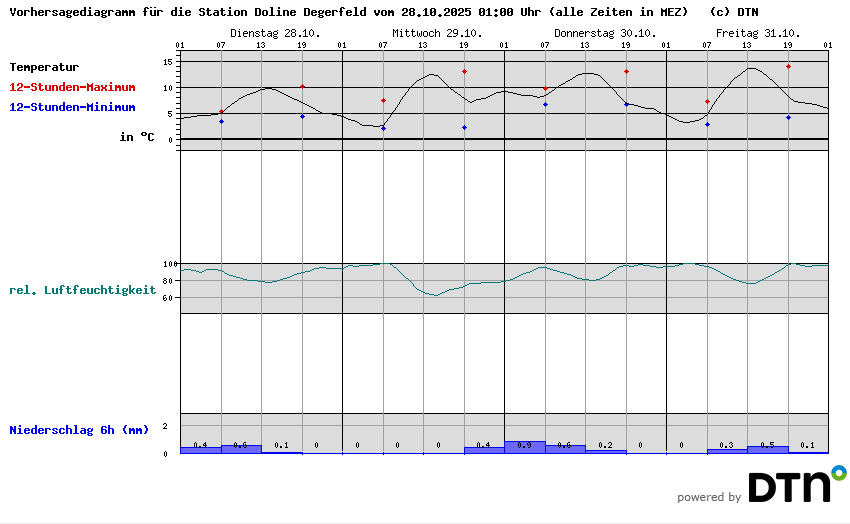Click the red maximum marker on Friday at 19
Viewport: 850px width, 524px height.
tap(788, 66)
